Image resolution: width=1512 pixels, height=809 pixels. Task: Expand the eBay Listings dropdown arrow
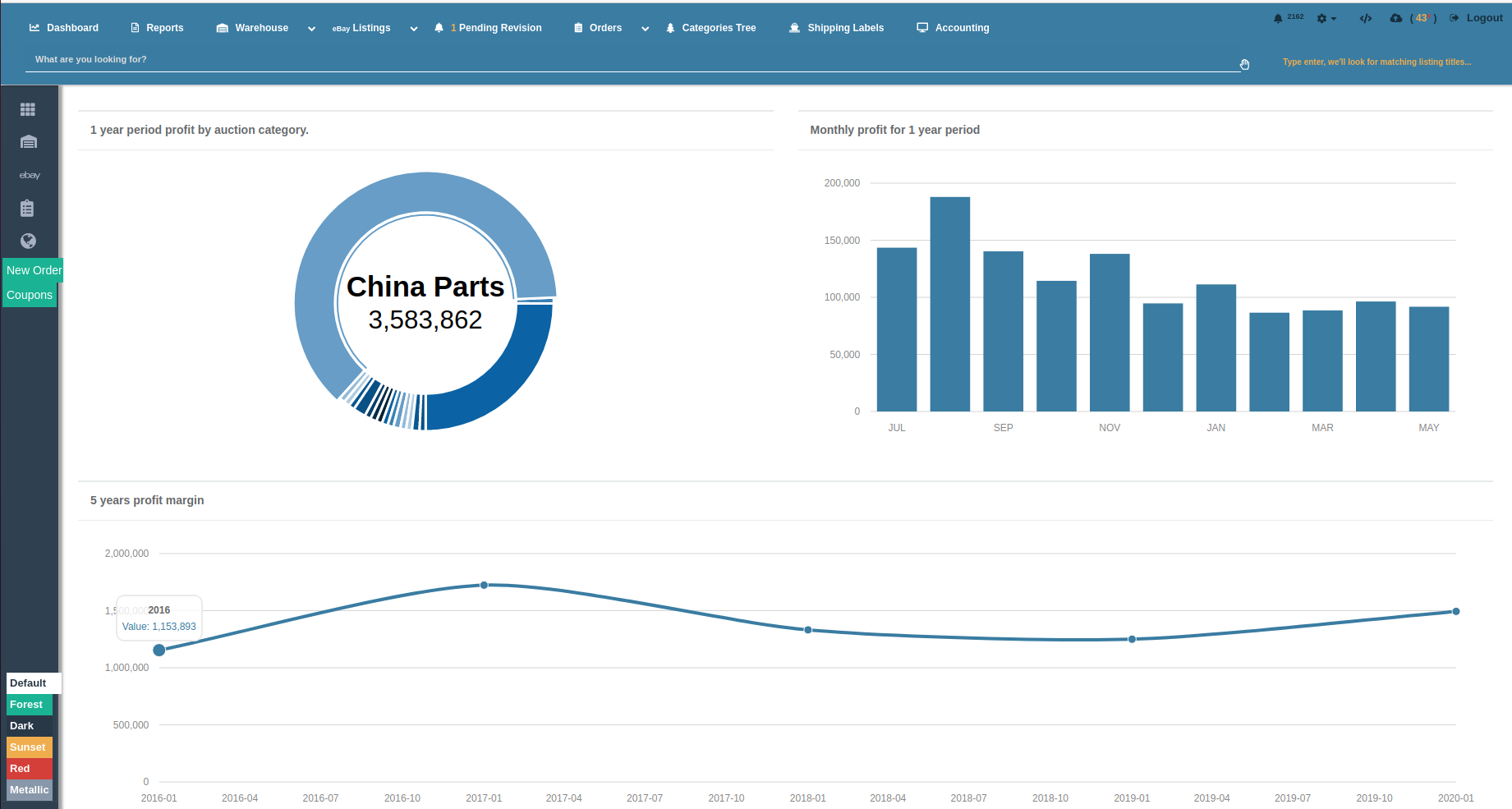click(x=414, y=29)
